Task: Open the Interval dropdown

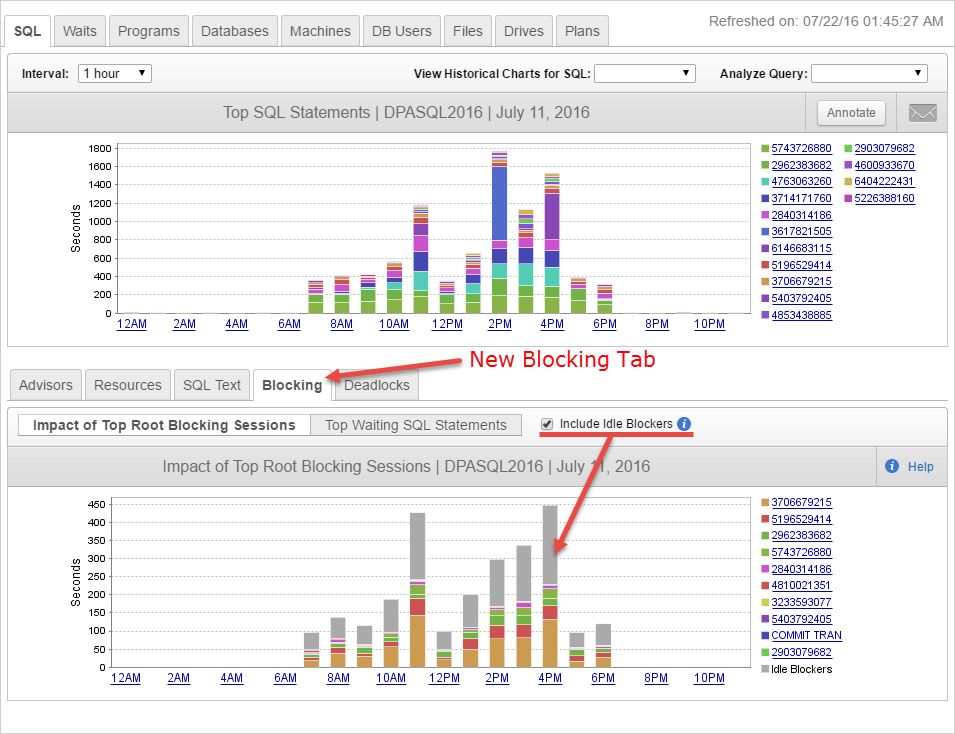Action: click(115, 74)
